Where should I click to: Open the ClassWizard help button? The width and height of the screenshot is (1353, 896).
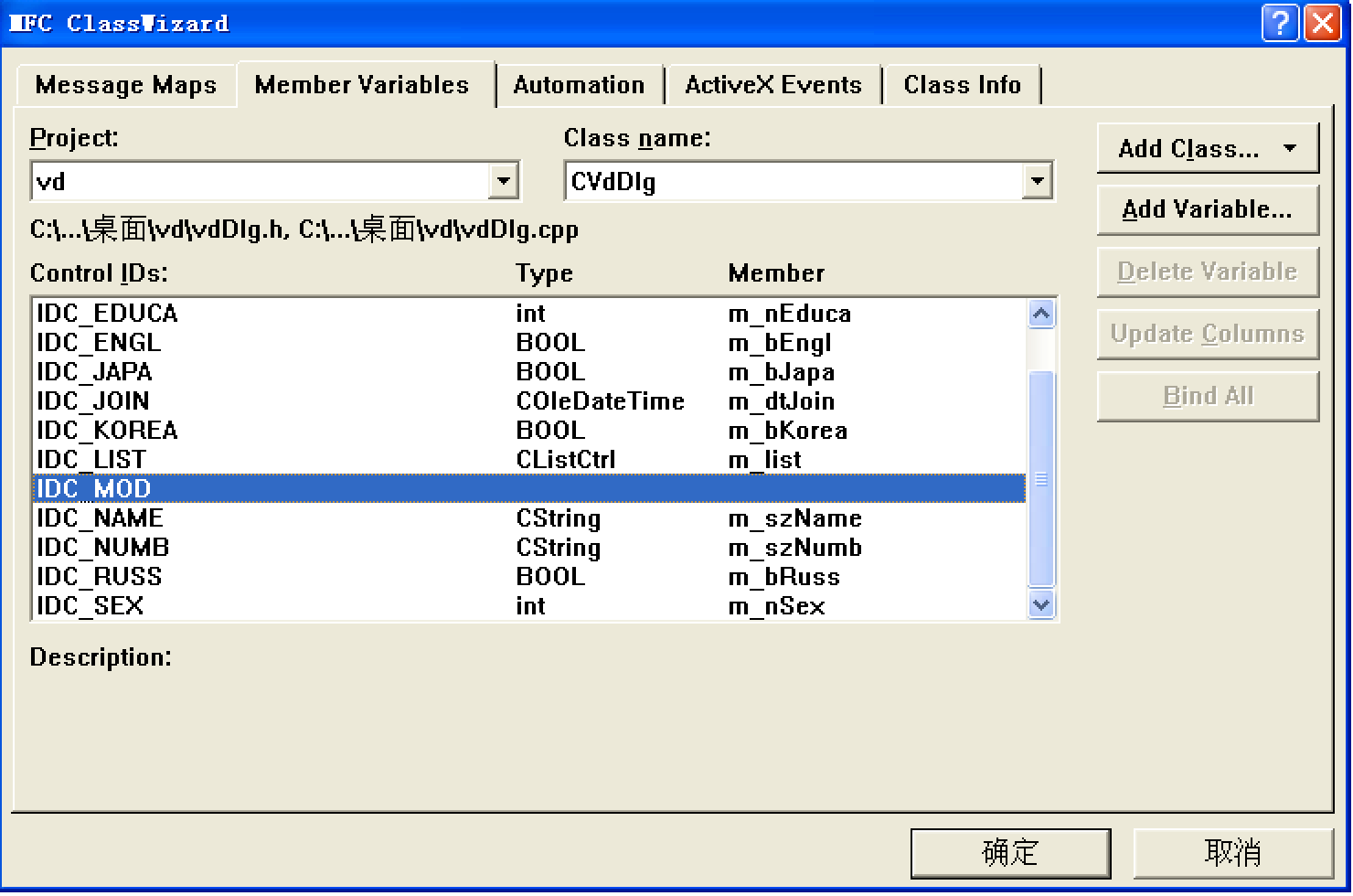(1280, 22)
